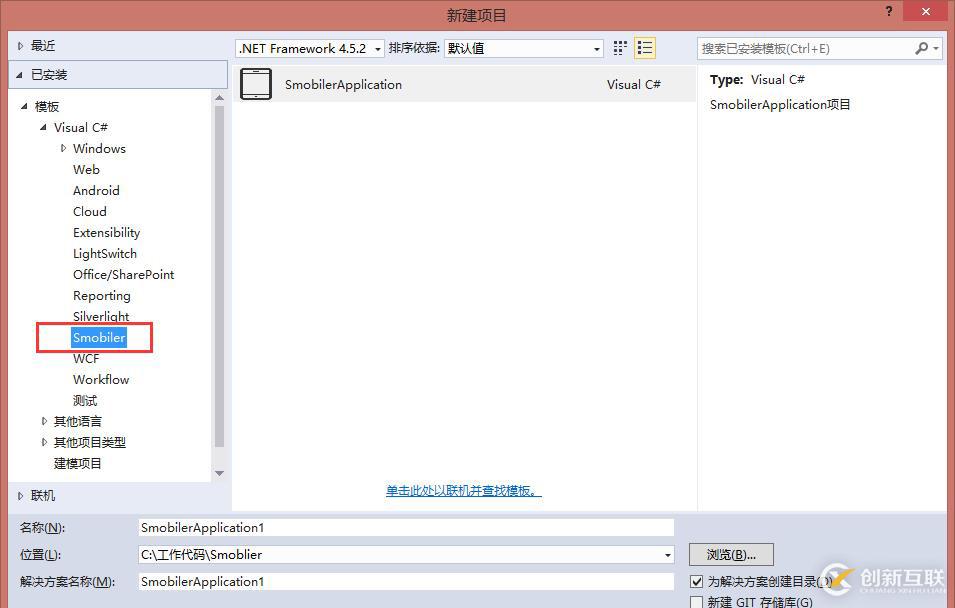
Task: Select the Workflow template category
Action: click(101, 380)
